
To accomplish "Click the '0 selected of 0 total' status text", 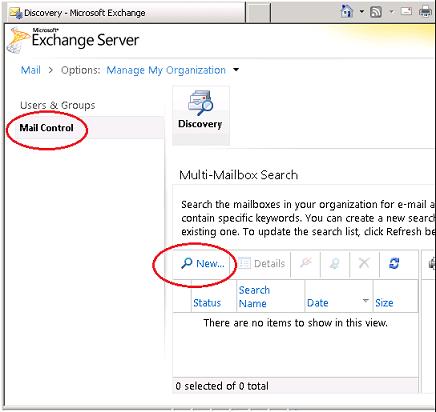I will (x=222, y=386).
